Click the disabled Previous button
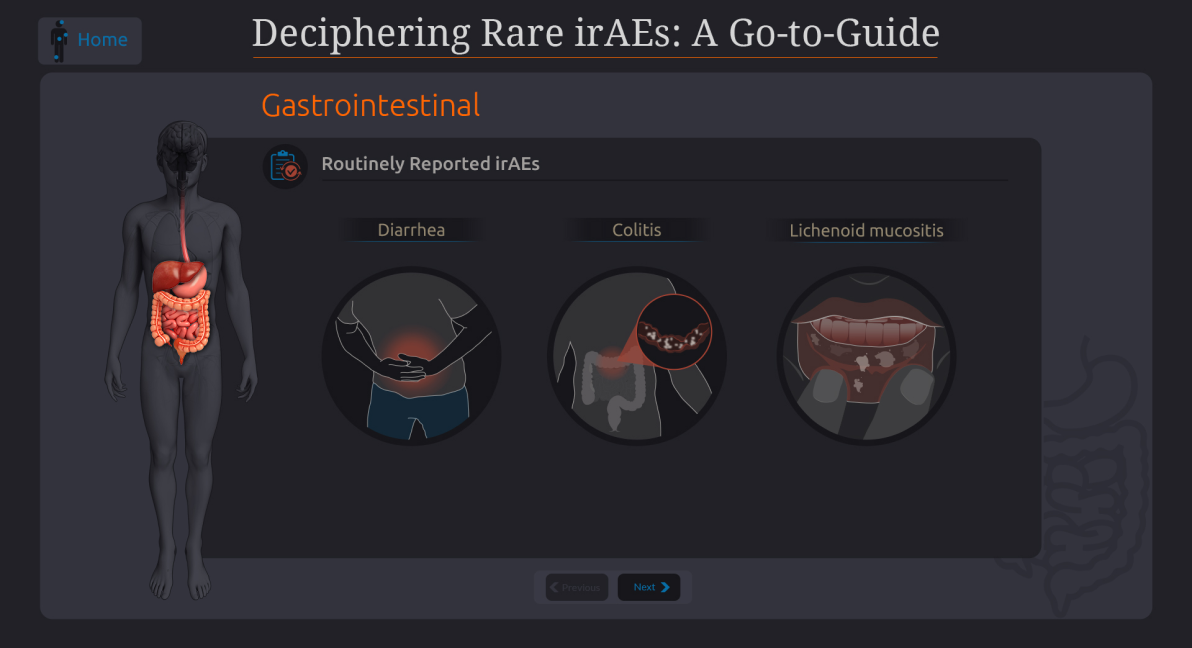The height and width of the screenshot is (648, 1192). pyautogui.click(x=576, y=587)
